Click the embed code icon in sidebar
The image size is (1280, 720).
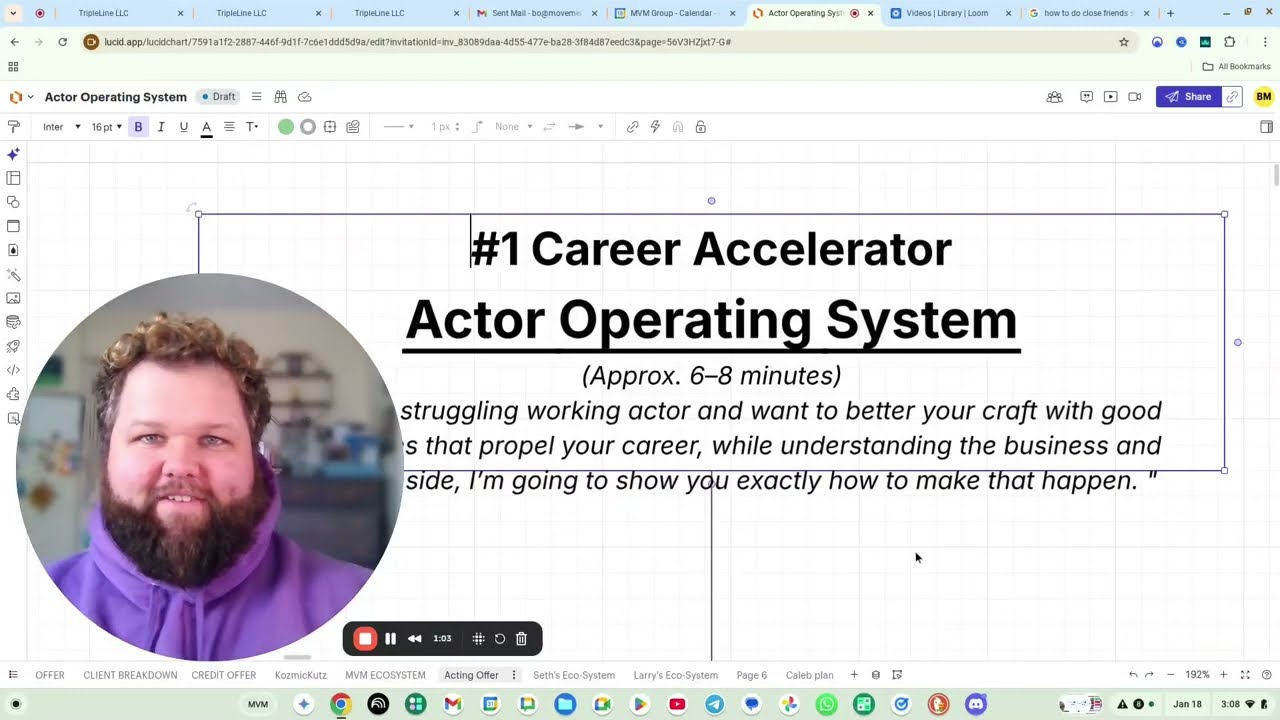tap(13, 370)
